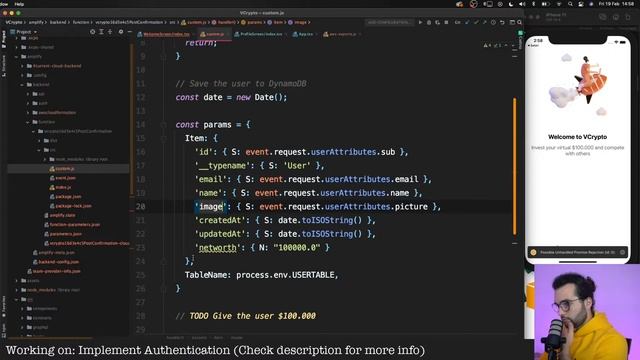Click the Wi-Fi icon in menu bar
Image resolution: width=640 pixels, height=360 pixels.
point(558,4)
